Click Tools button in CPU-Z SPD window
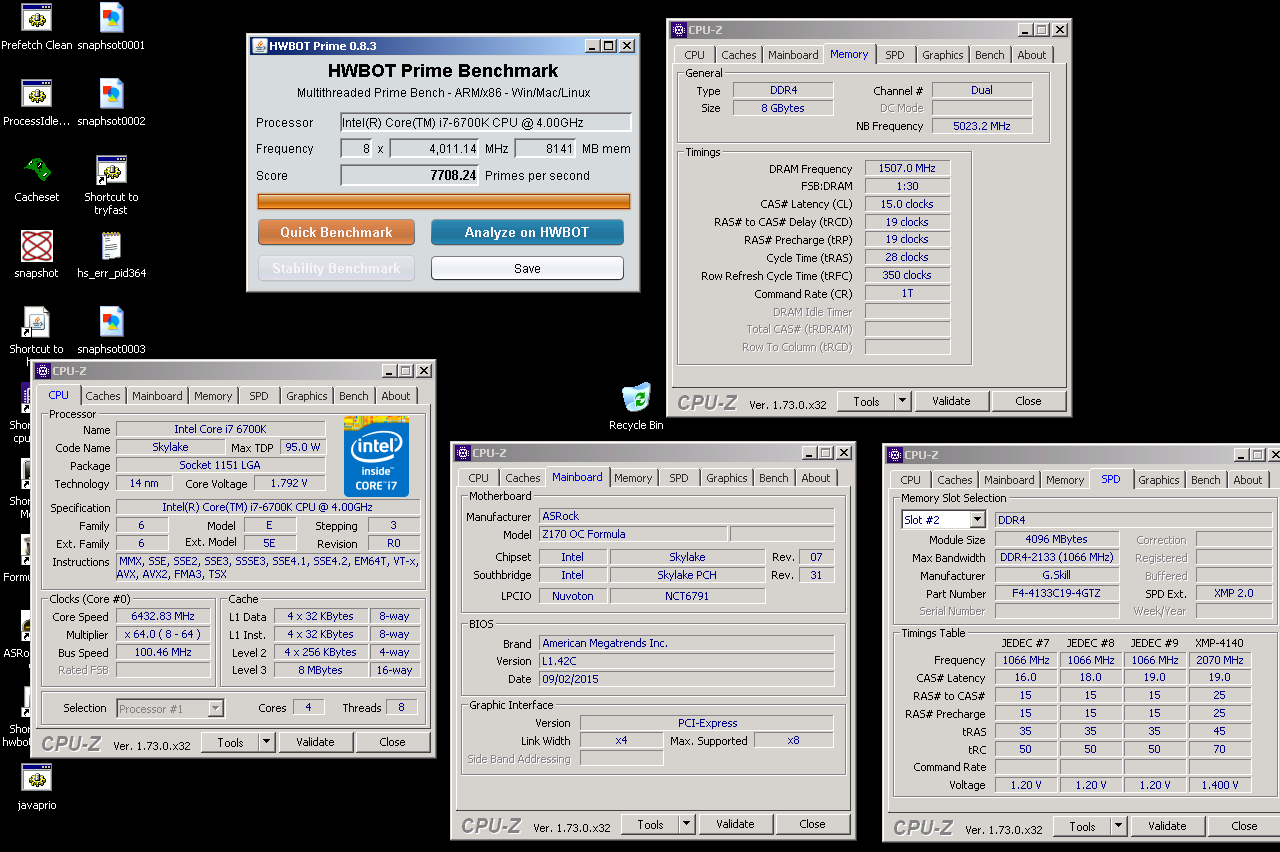The height and width of the screenshot is (852, 1280). pos(1082,826)
